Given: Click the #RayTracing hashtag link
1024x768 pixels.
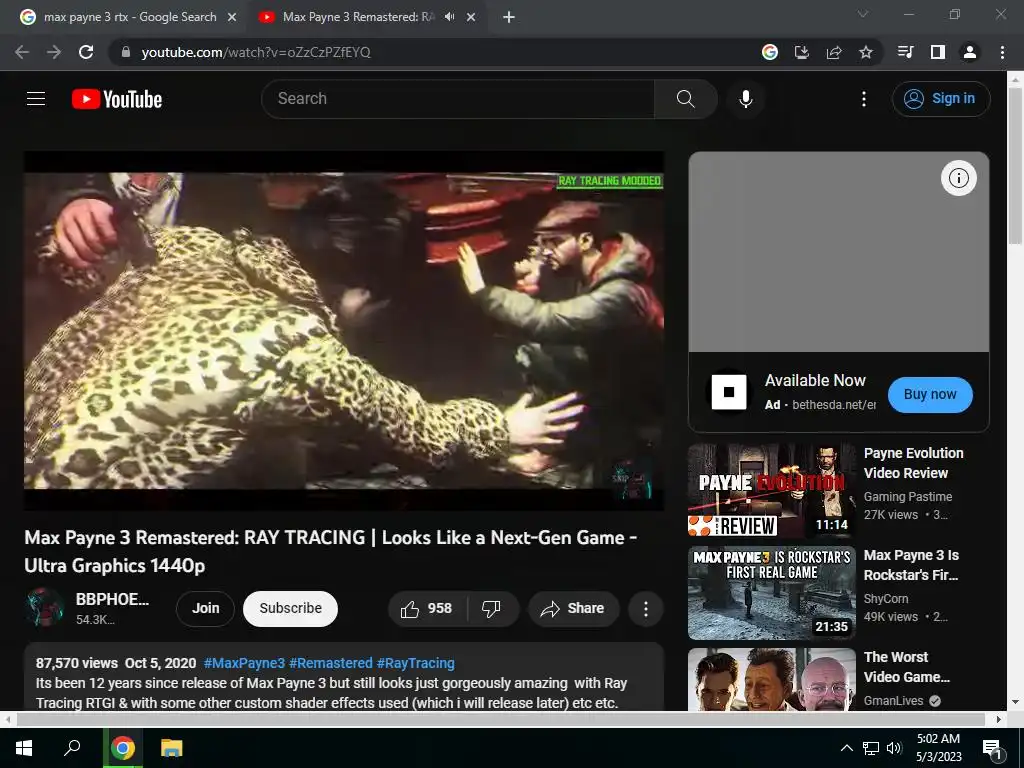Looking at the screenshot, I should 415,663.
